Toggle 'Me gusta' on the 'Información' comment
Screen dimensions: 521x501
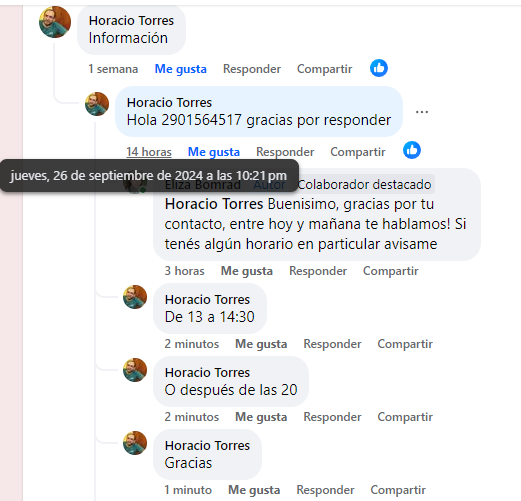pyautogui.click(x=181, y=69)
